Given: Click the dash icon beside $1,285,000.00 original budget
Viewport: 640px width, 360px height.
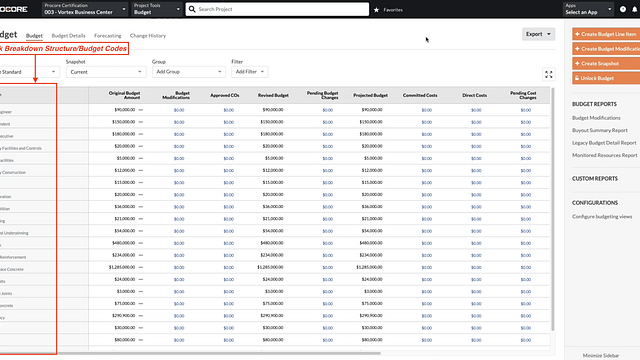Looking at the screenshot, I should pos(141,267).
